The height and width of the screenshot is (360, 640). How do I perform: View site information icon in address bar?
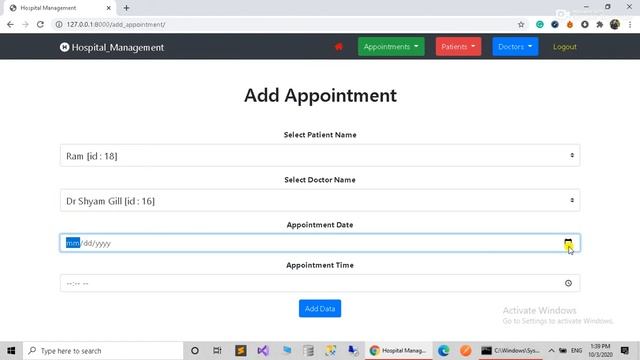click(x=59, y=24)
